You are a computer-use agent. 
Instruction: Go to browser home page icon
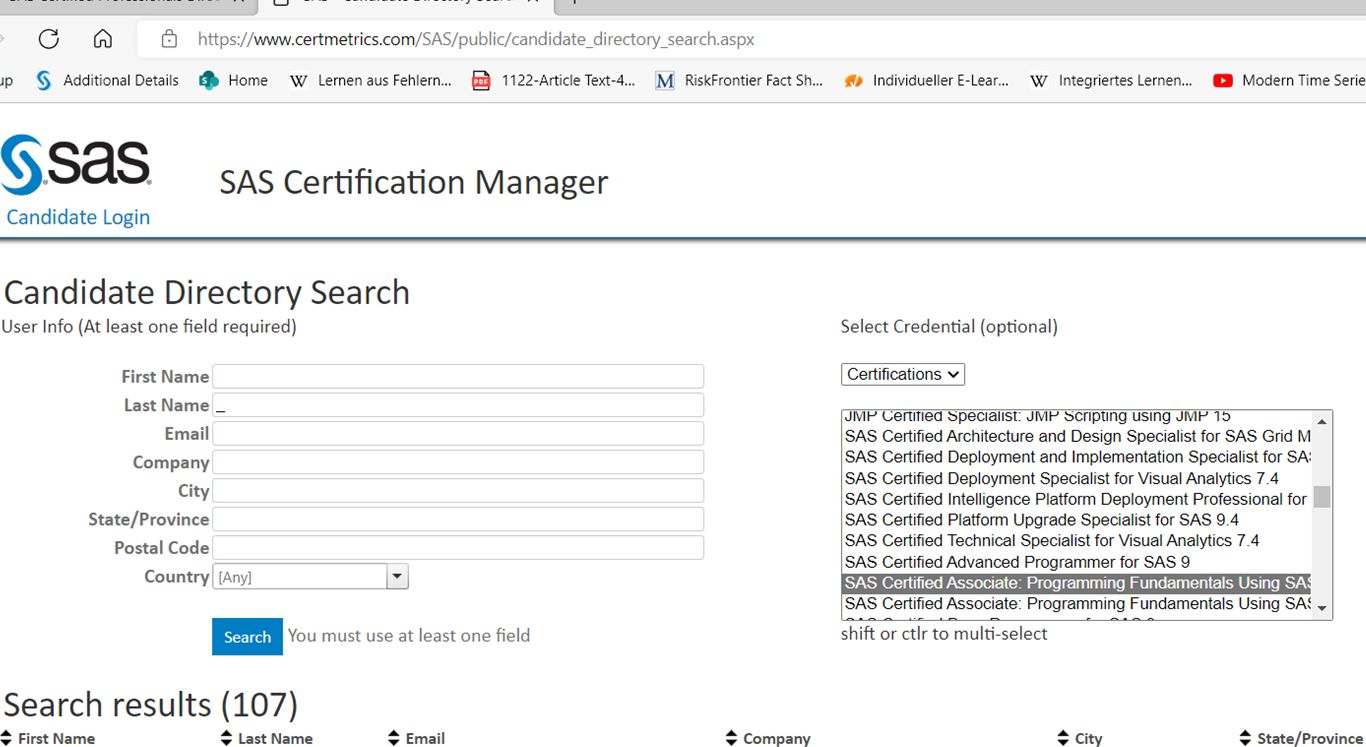(x=102, y=39)
